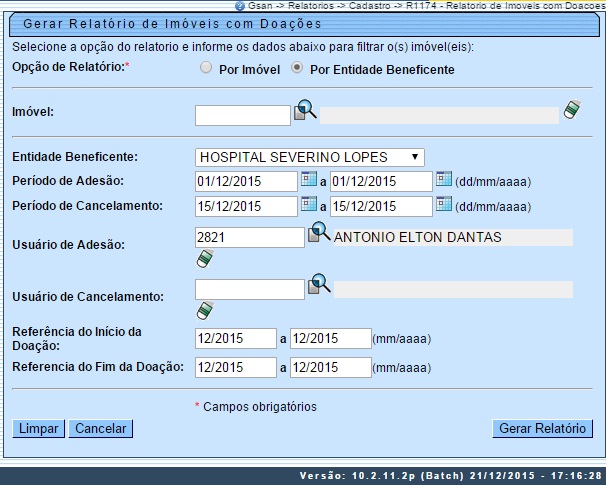Select the Por Entidade Beneficente radio option

[297, 68]
